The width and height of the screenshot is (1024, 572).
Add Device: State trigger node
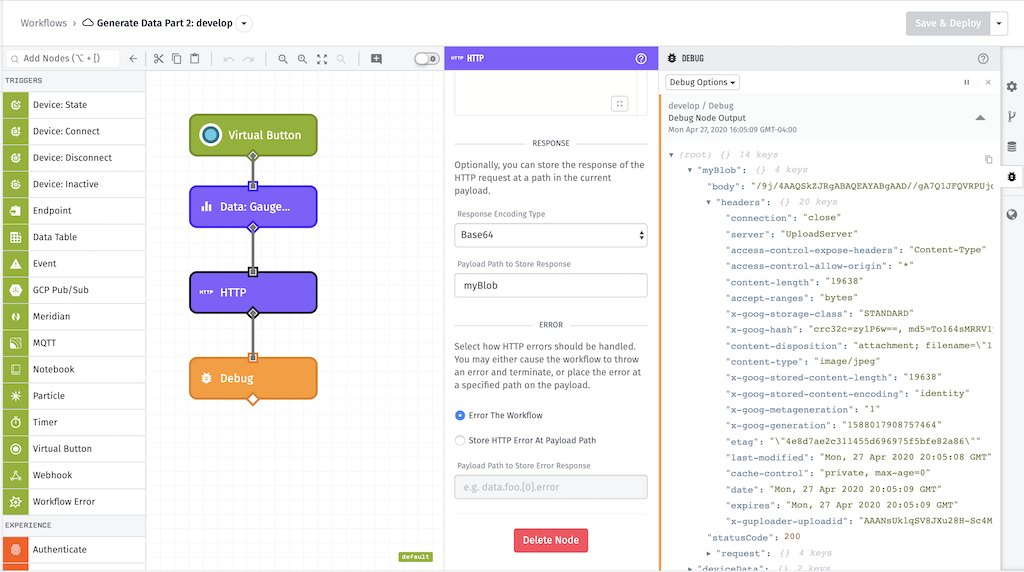pyautogui.click(x=74, y=104)
